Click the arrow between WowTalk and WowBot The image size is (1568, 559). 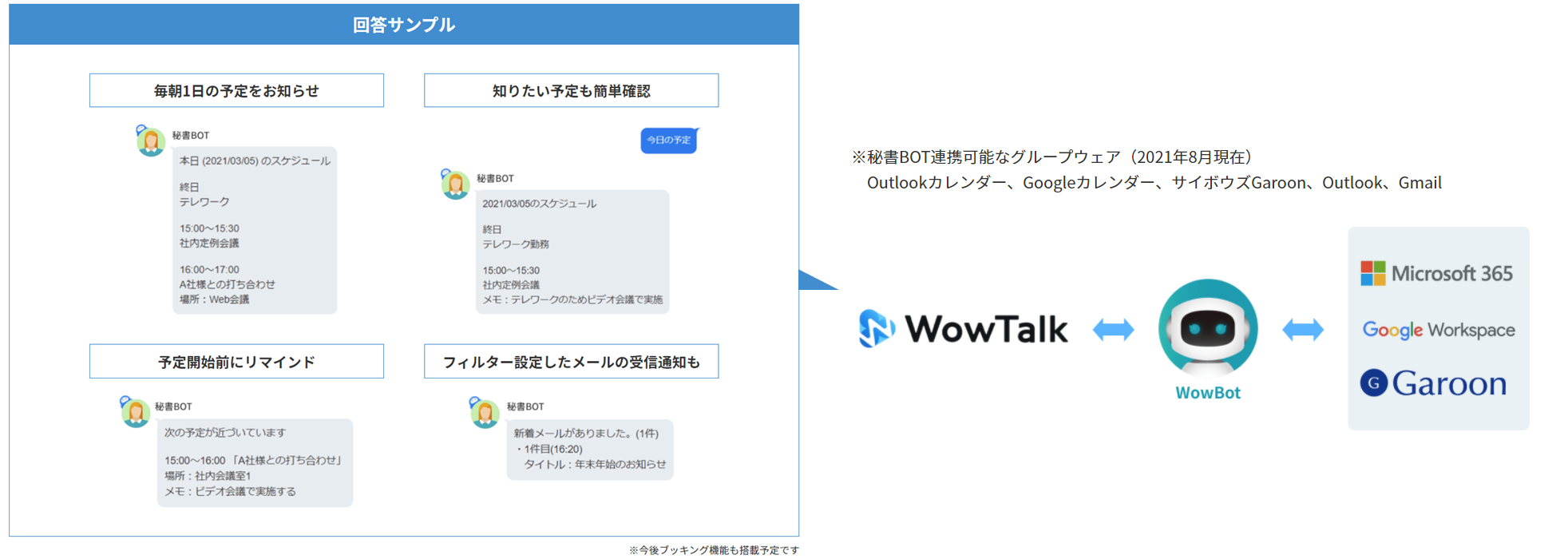(x=1113, y=329)
